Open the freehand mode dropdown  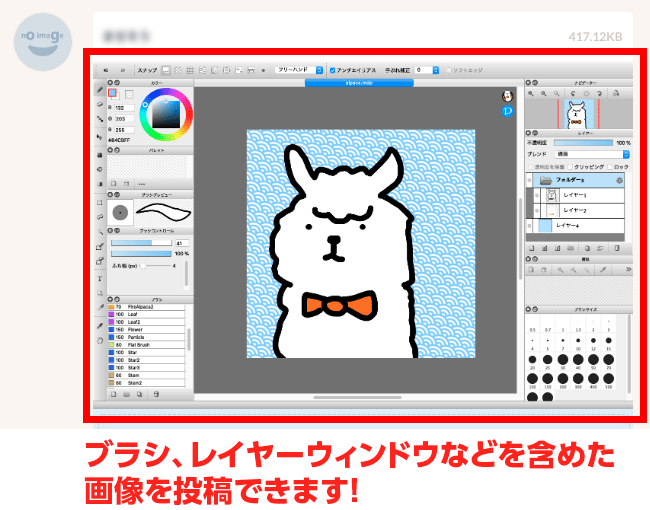click(298, 70)
